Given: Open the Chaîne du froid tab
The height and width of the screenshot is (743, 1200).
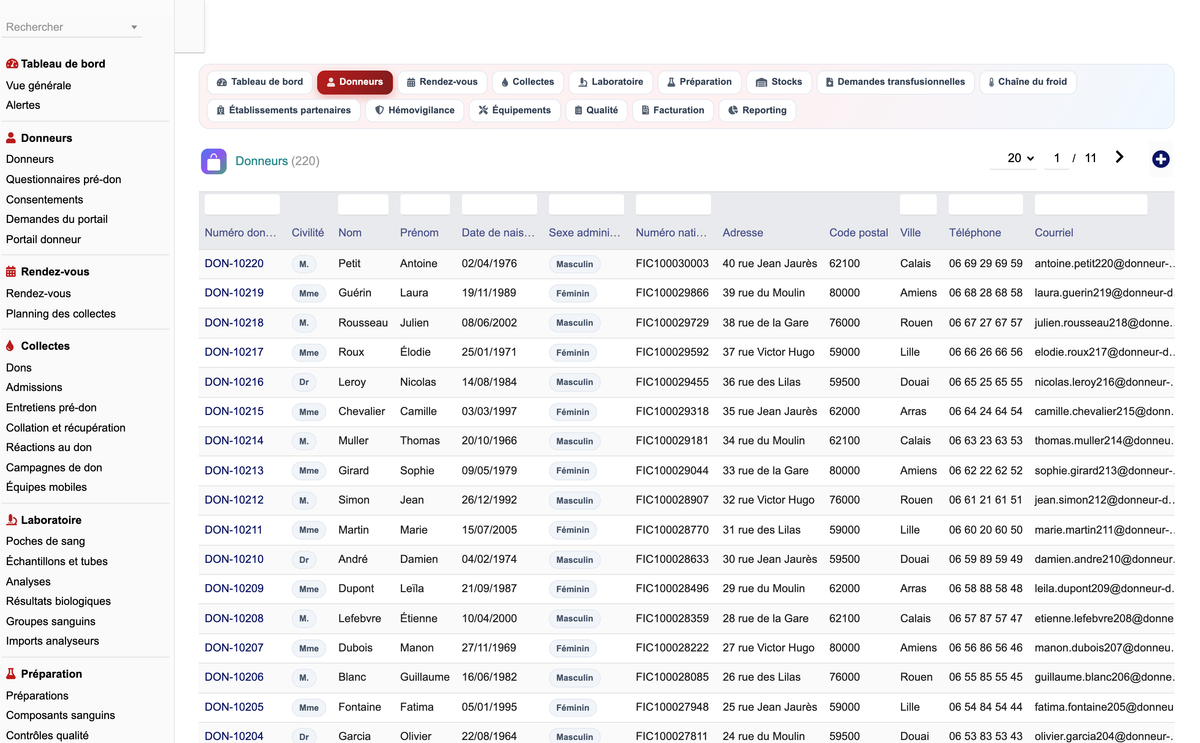Looking at the screenshot, I should point(1027,82).
